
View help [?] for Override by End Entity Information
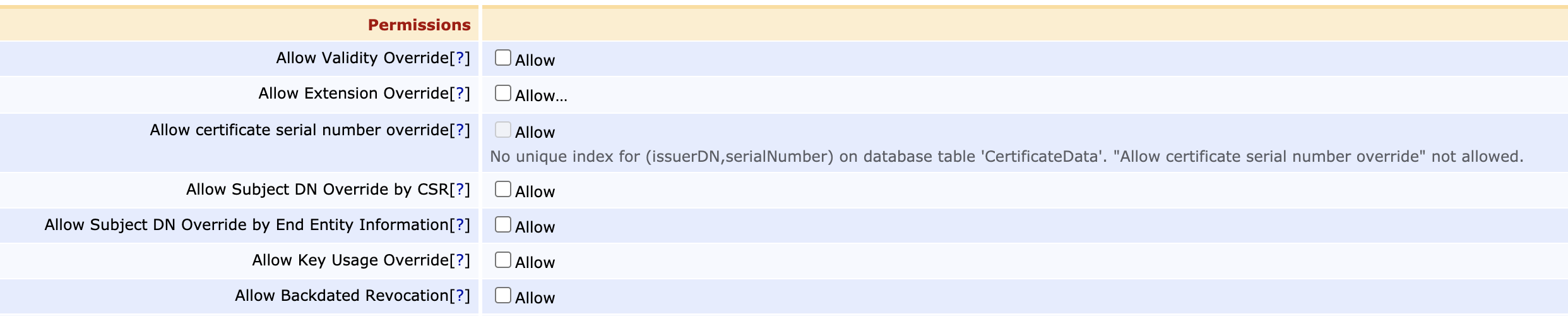460,224
